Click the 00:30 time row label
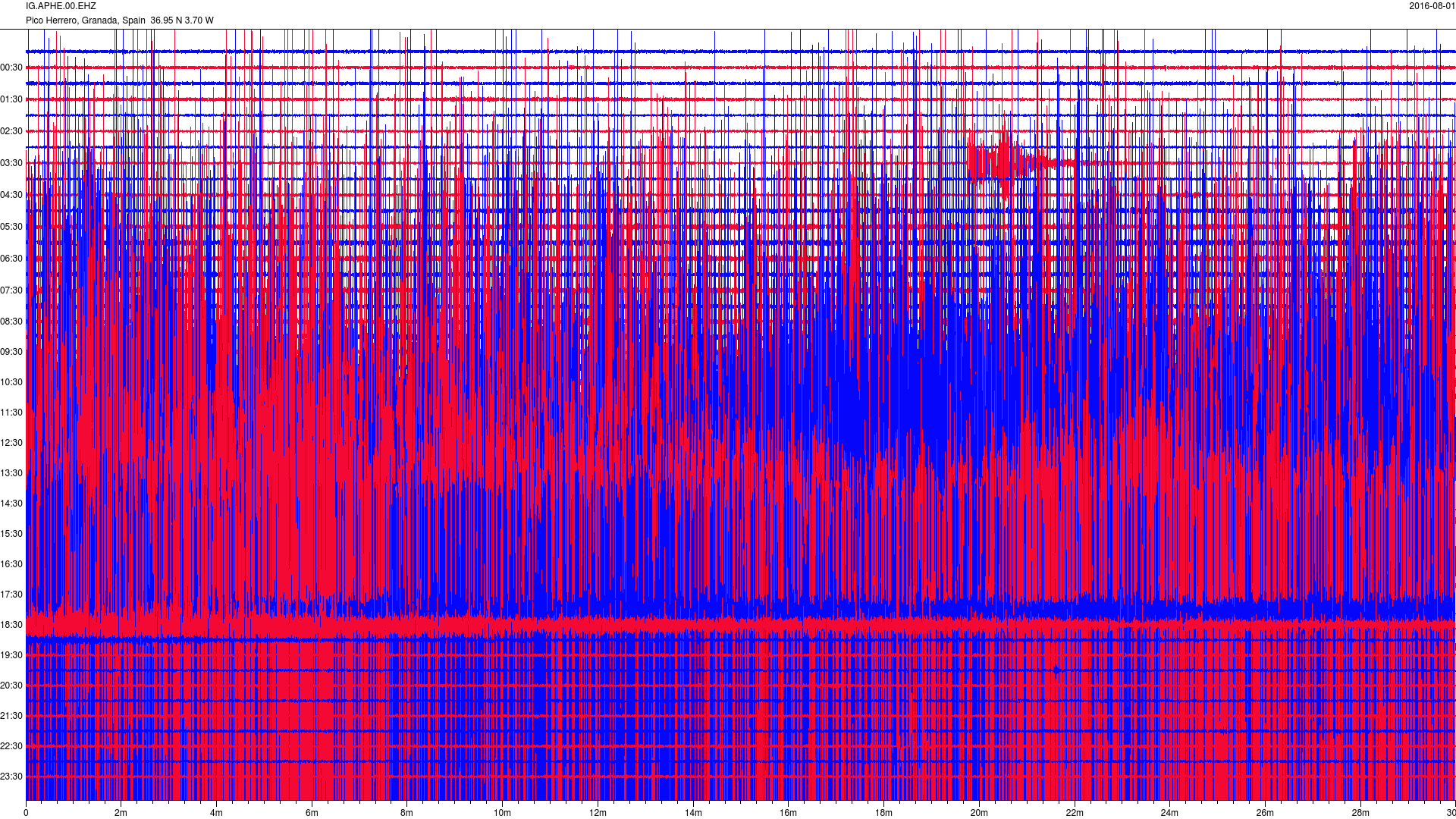Screen dimensions: 1456x819 11,67
